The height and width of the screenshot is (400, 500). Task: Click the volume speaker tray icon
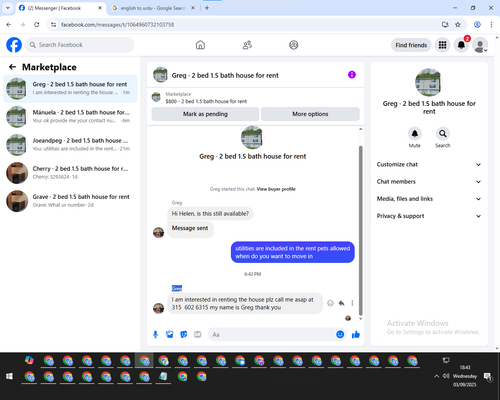coord(446,376)
